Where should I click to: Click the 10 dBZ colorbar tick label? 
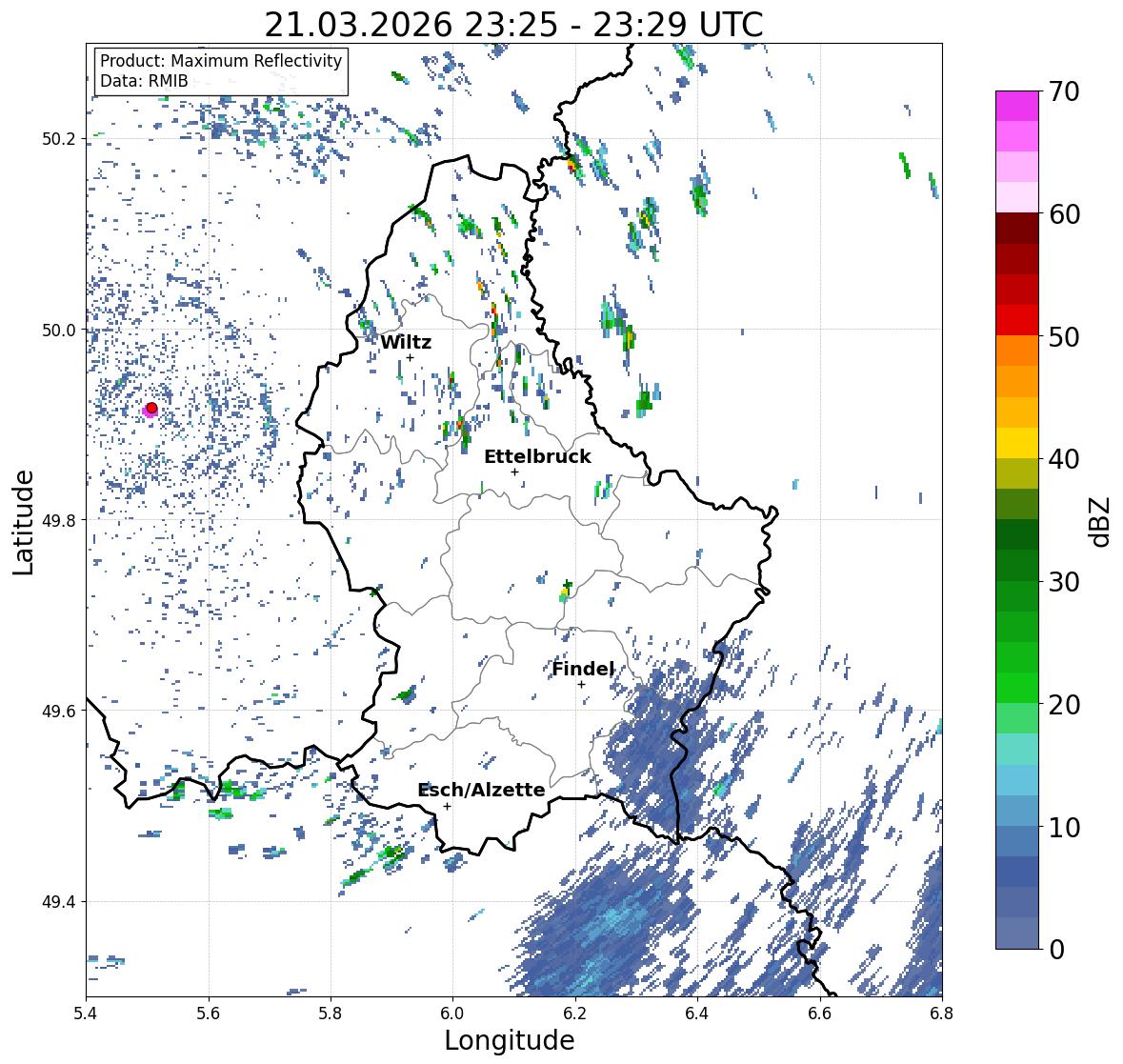[1064, 828]
